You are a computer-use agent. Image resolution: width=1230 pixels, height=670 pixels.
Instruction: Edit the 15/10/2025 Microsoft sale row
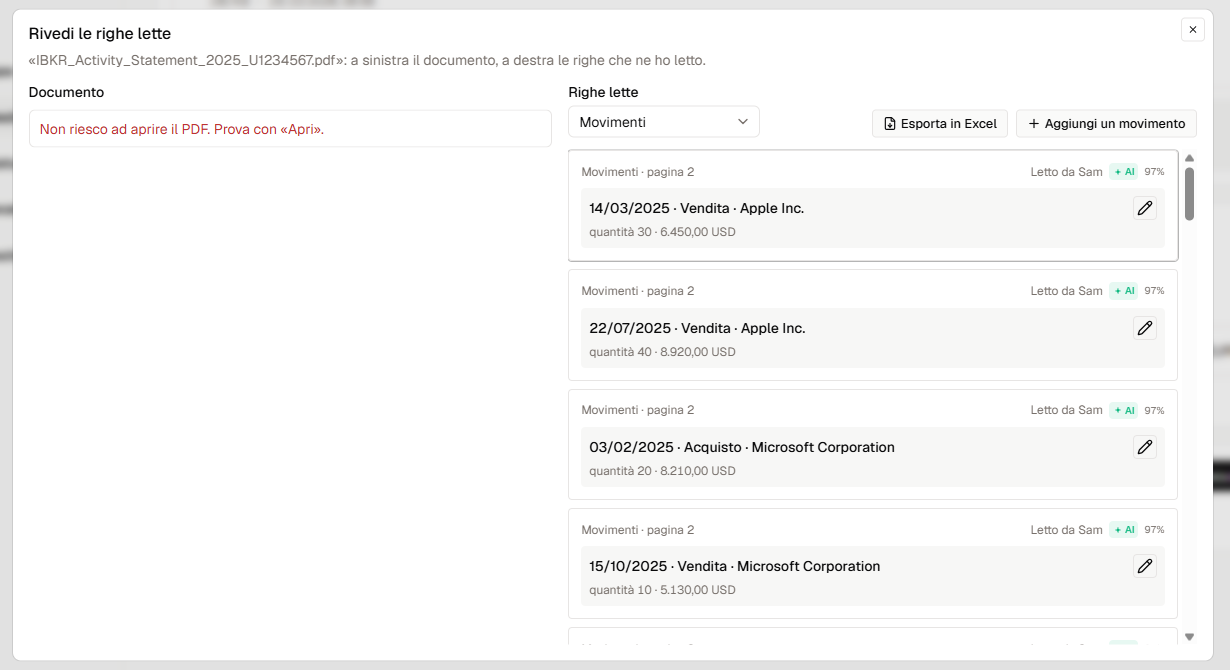[x=1145, y=566]
